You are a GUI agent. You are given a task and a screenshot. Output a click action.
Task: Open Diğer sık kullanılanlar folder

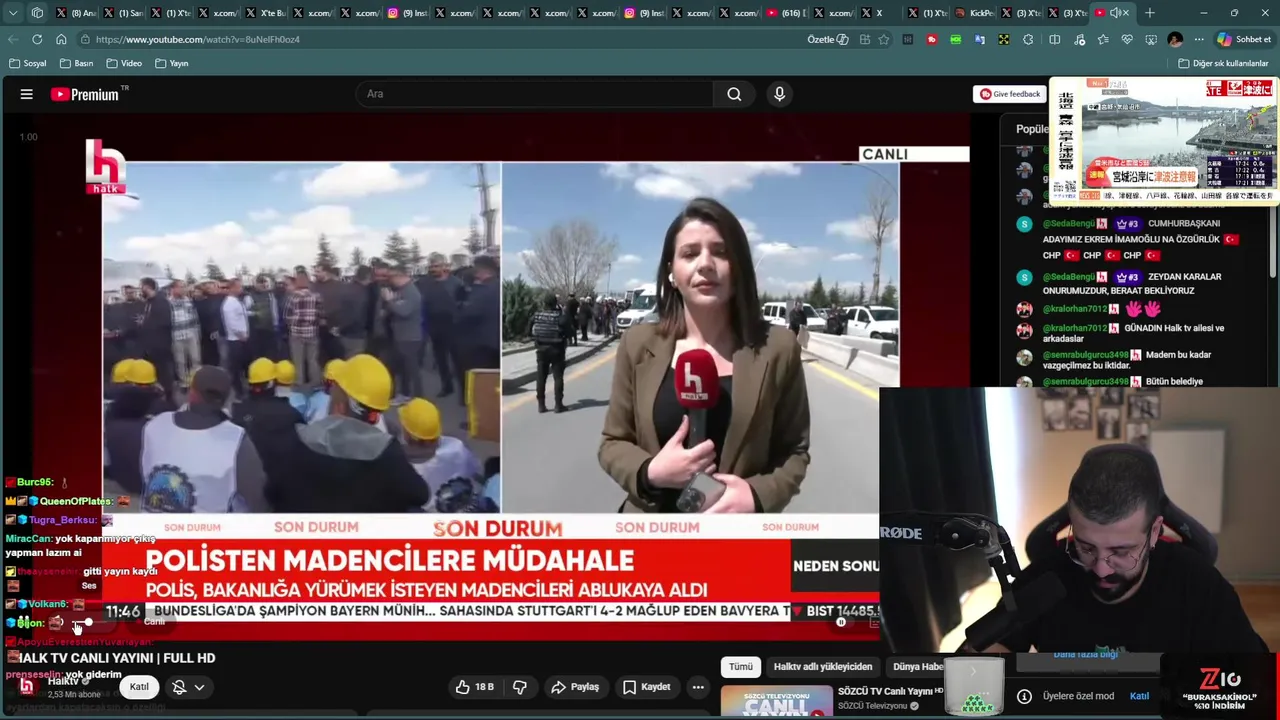1223,63
